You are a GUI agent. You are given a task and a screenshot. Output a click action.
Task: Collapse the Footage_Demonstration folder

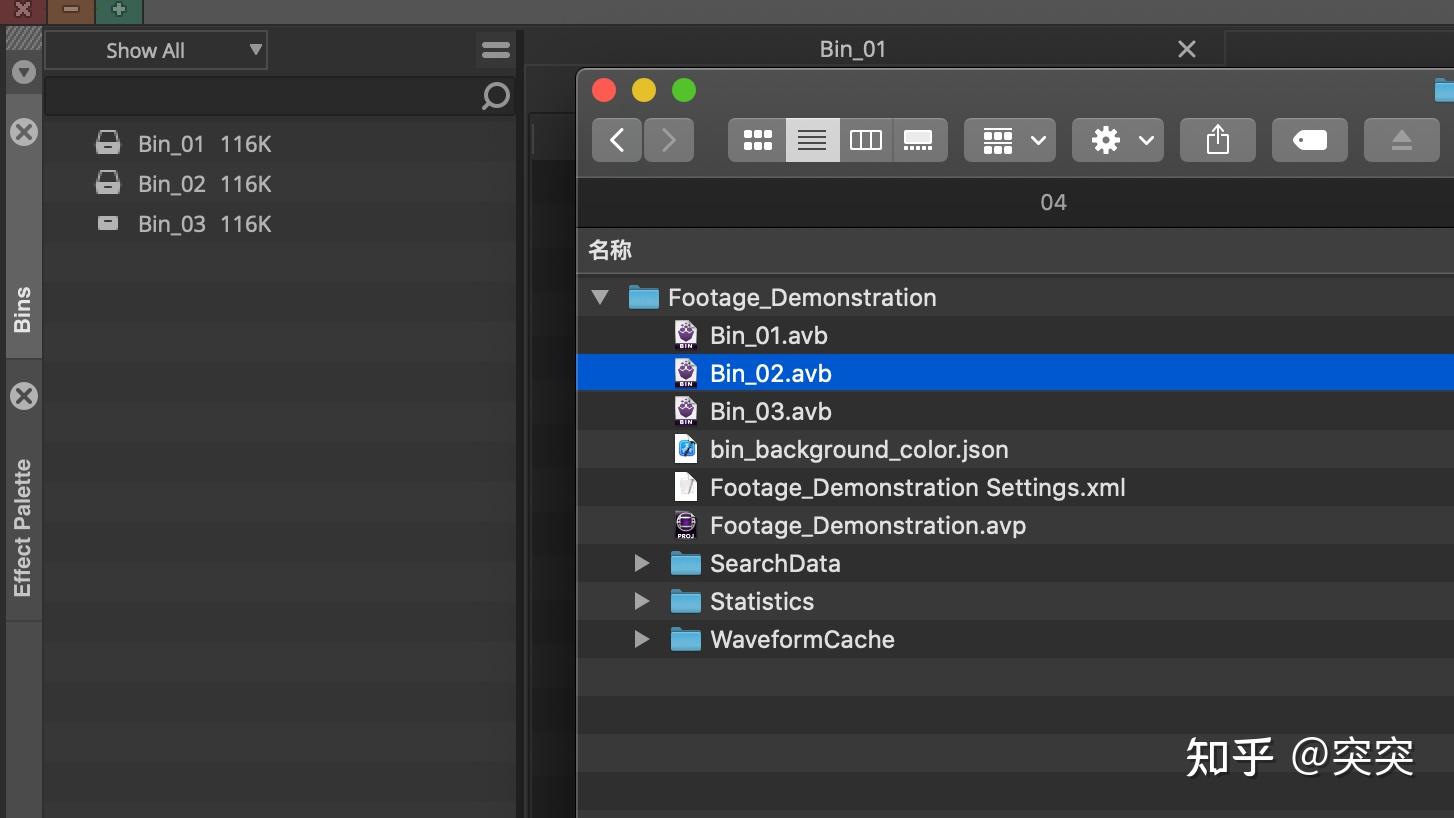(x=600, y=297)
